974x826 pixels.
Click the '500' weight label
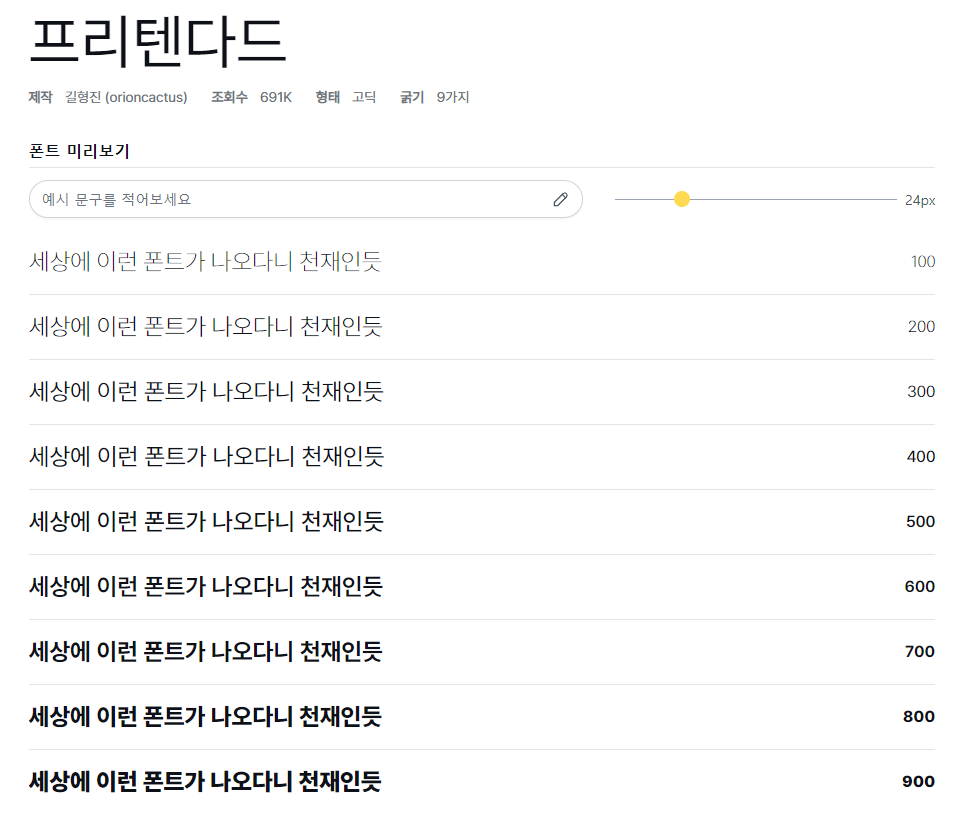(x=921, y=522)
